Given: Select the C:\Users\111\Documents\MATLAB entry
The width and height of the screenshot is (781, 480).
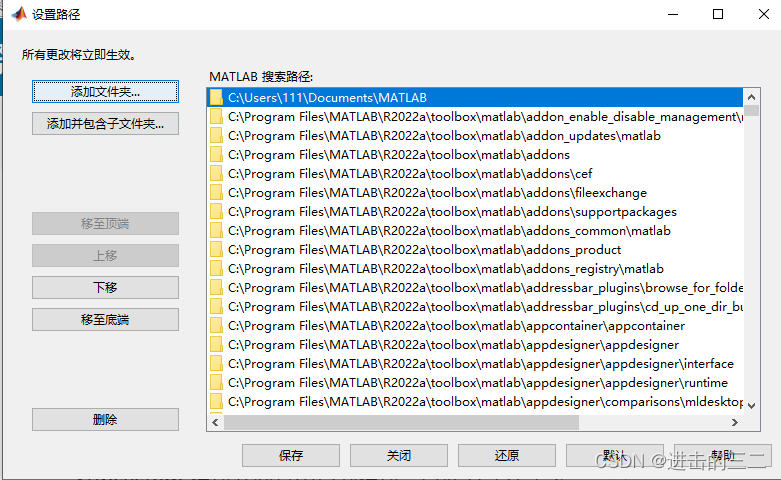Looking at the screenshot, I should pos(475,98).
